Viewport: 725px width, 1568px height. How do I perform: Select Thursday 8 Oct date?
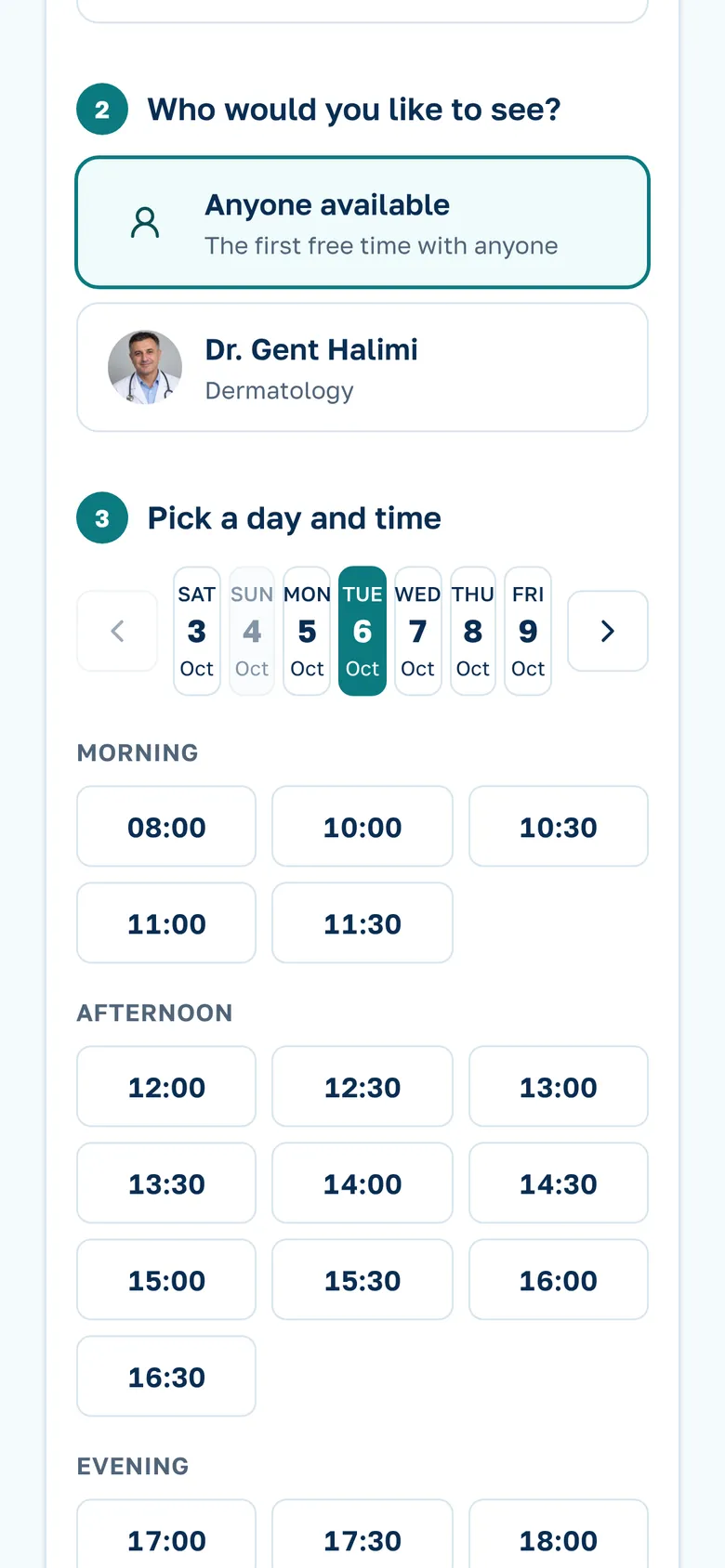(473, 631)
